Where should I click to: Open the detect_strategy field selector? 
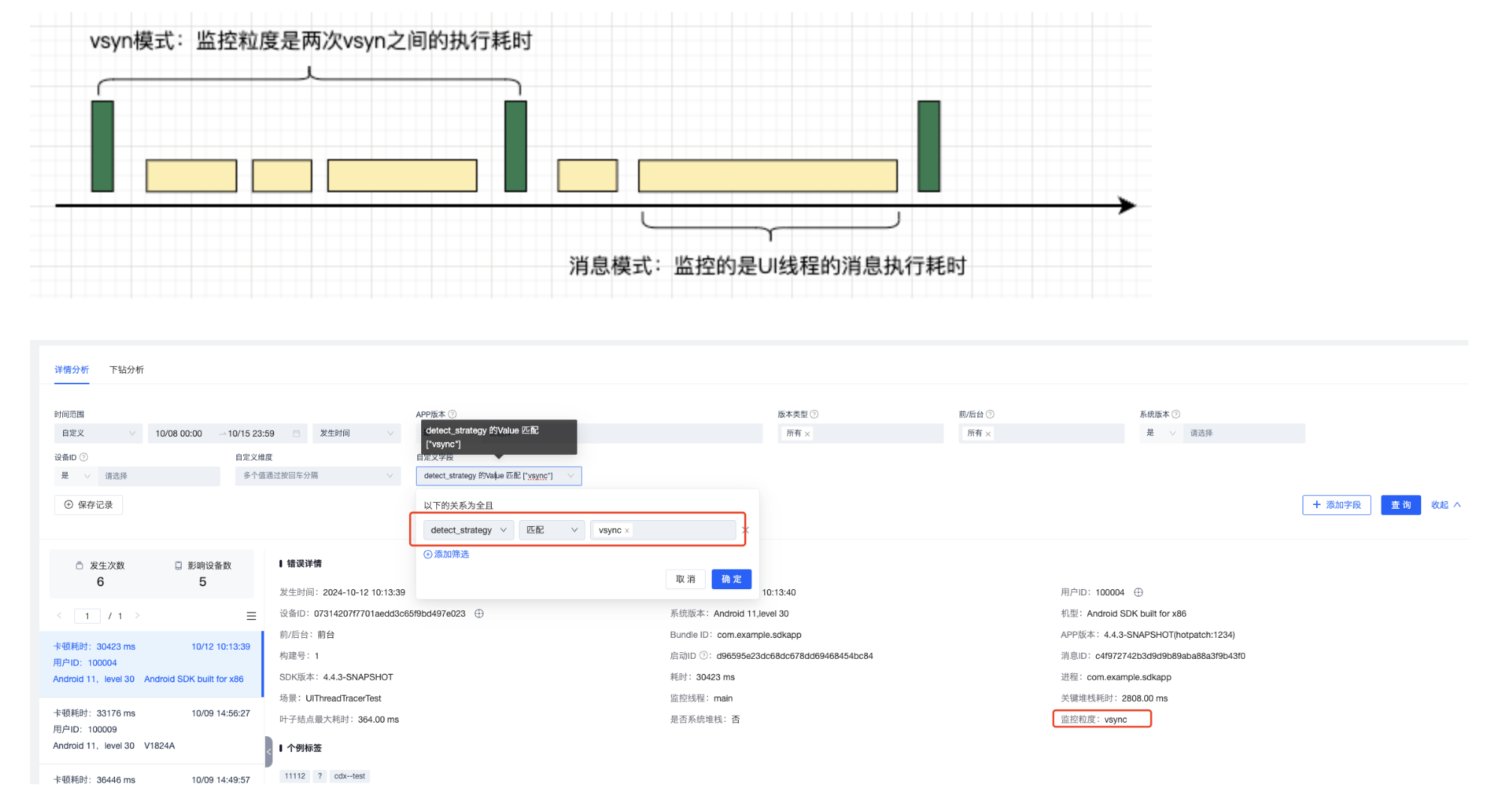click(468, 530)
